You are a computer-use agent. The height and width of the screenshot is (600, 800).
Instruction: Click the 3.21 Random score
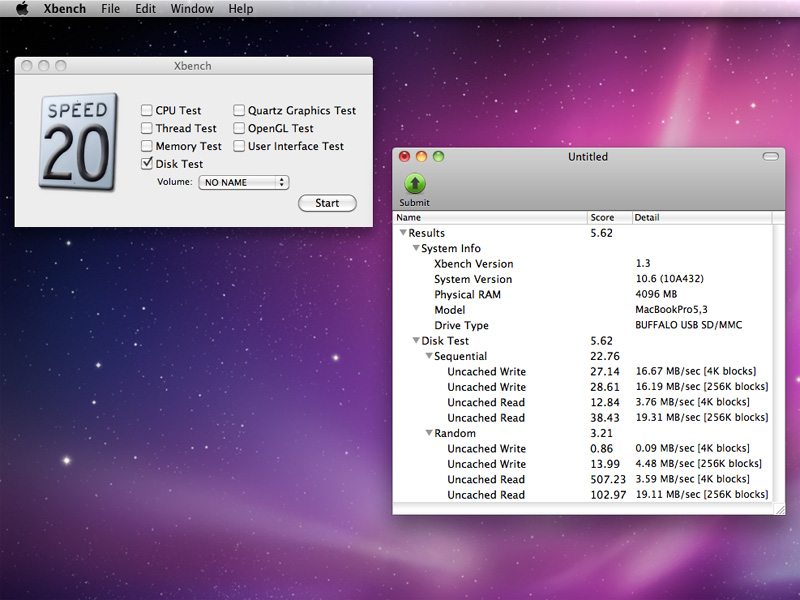[602, 433]
